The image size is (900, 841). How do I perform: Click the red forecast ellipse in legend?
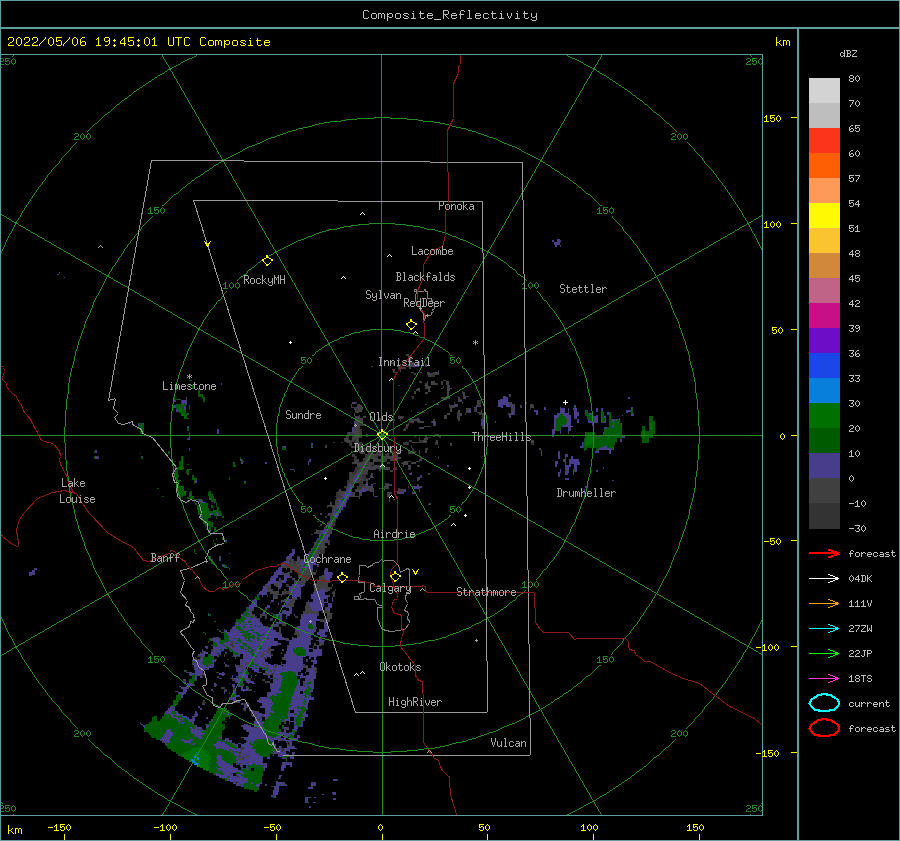824,728
